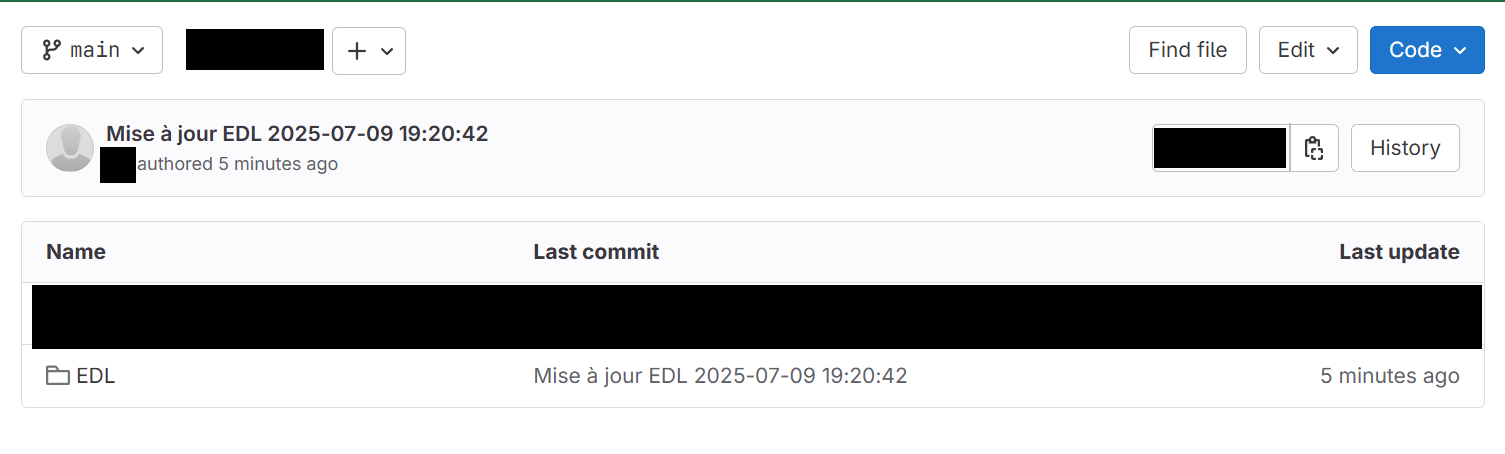Copy the commit SHA using the clipboard icon
This screenshot has height=454, width=1505.
coord(1314,148)
